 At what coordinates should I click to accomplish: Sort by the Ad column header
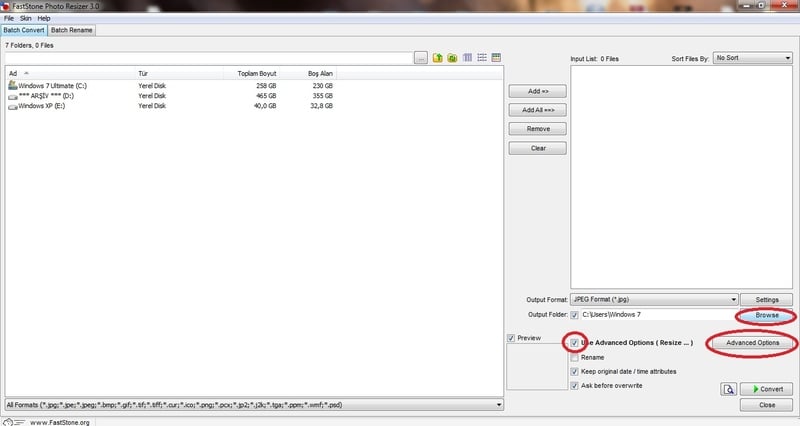[x=70, y=73]
